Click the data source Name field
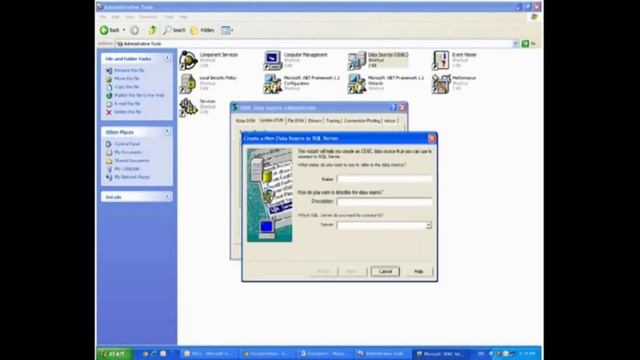Screen dimensions: 640x360 pos(384,179)
